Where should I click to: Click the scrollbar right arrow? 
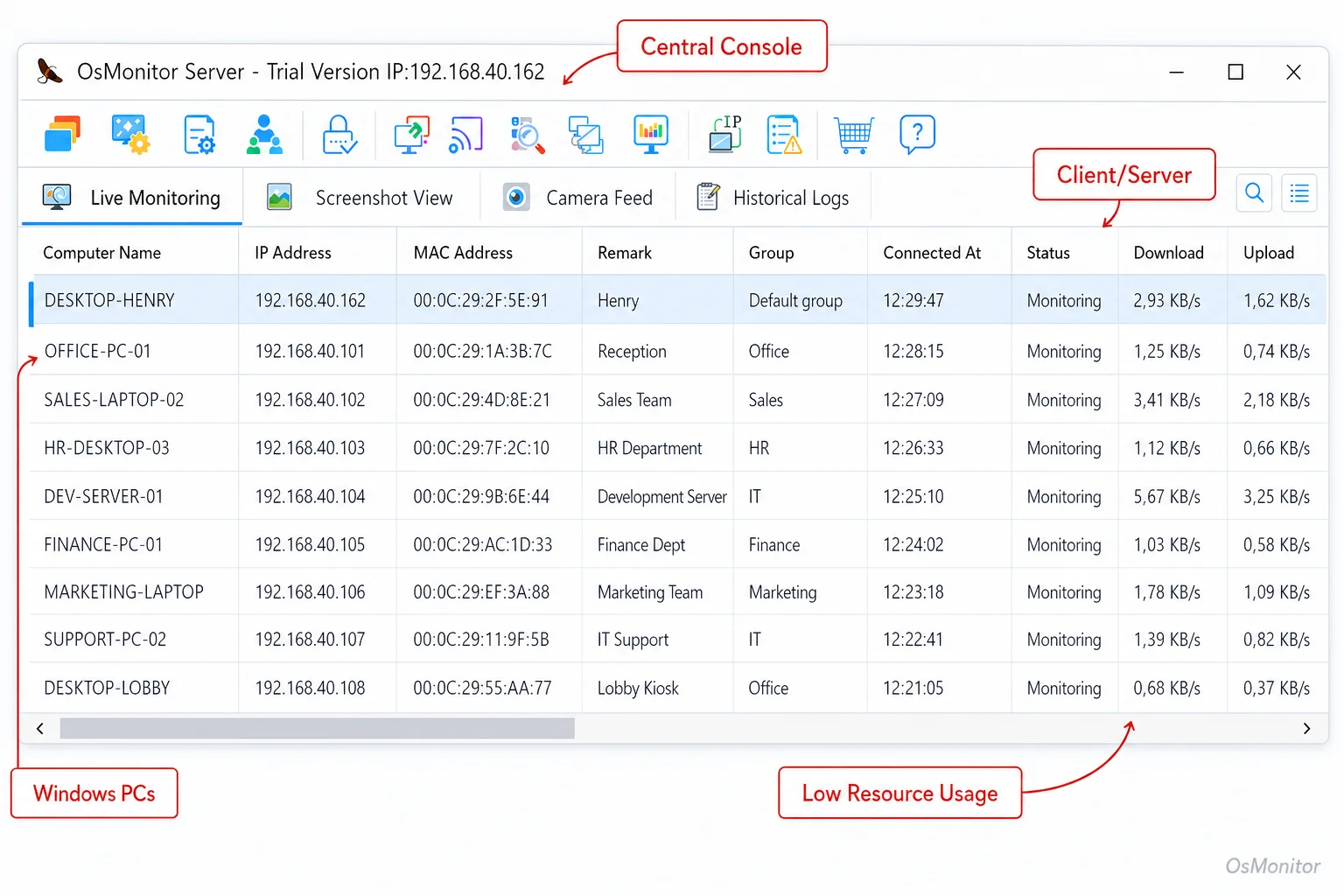pos(1306,728)
